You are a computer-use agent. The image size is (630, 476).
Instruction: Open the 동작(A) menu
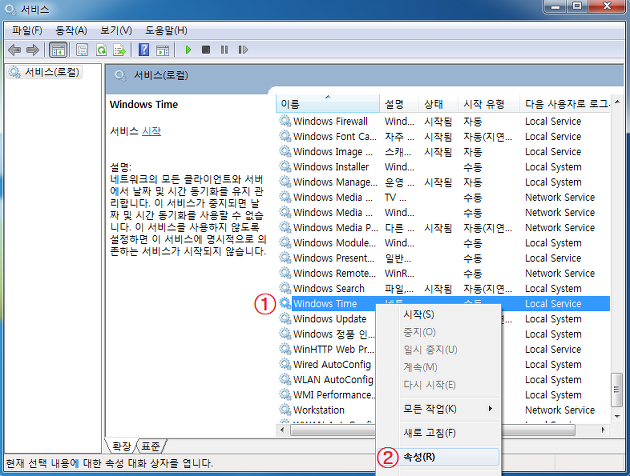[71, 31]
